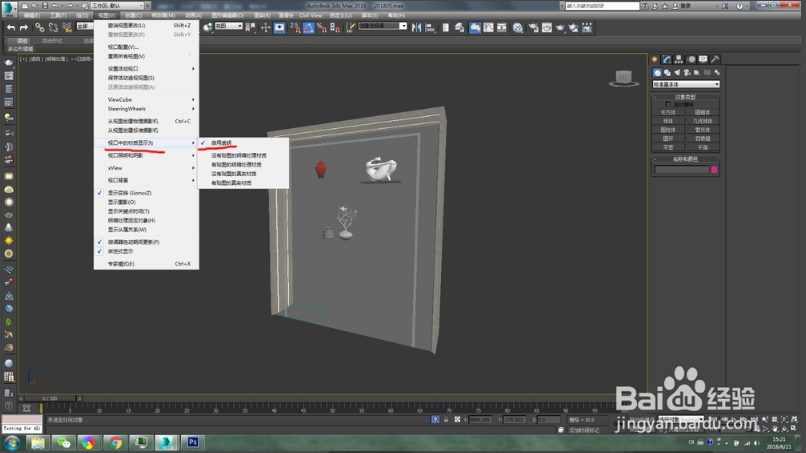Click the 长方体 box primitive button
The image size is (806, 453).
pos(669,112)
